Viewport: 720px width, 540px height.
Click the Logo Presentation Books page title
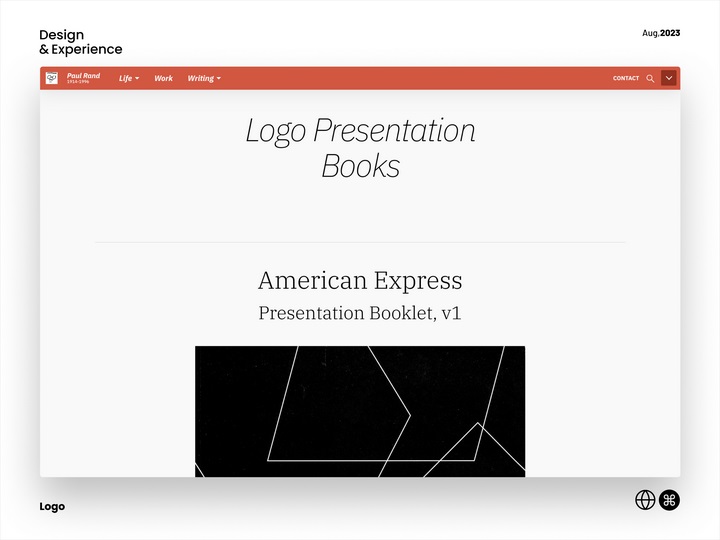[360, 148]
